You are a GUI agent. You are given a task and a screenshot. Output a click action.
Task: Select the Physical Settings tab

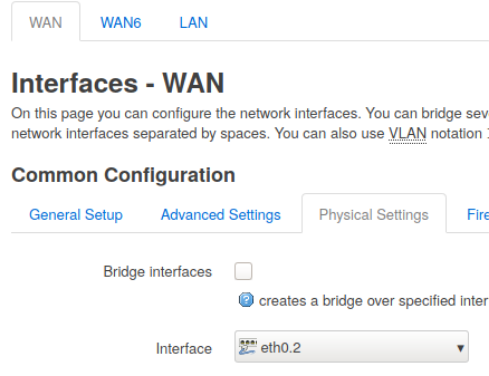pyautogui.click(x=374, y=214)
